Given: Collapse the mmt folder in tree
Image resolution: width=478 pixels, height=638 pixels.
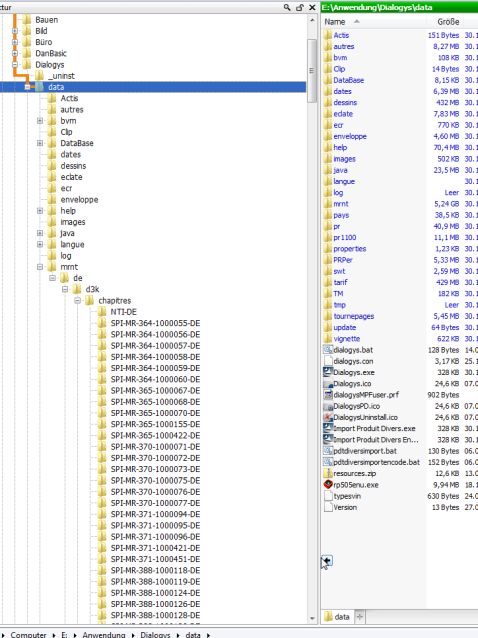Looking at the screenshot, I should pyautogui.click(x=40, y=267).
